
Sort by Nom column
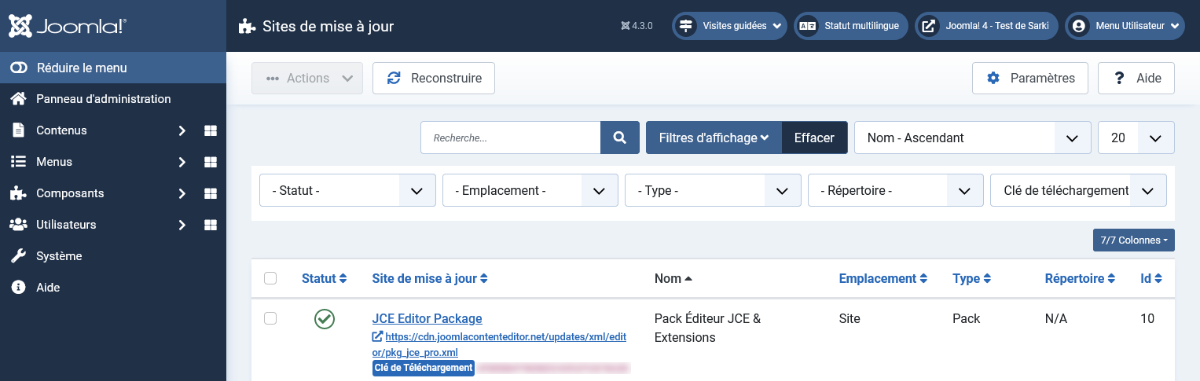click(673, 278)
